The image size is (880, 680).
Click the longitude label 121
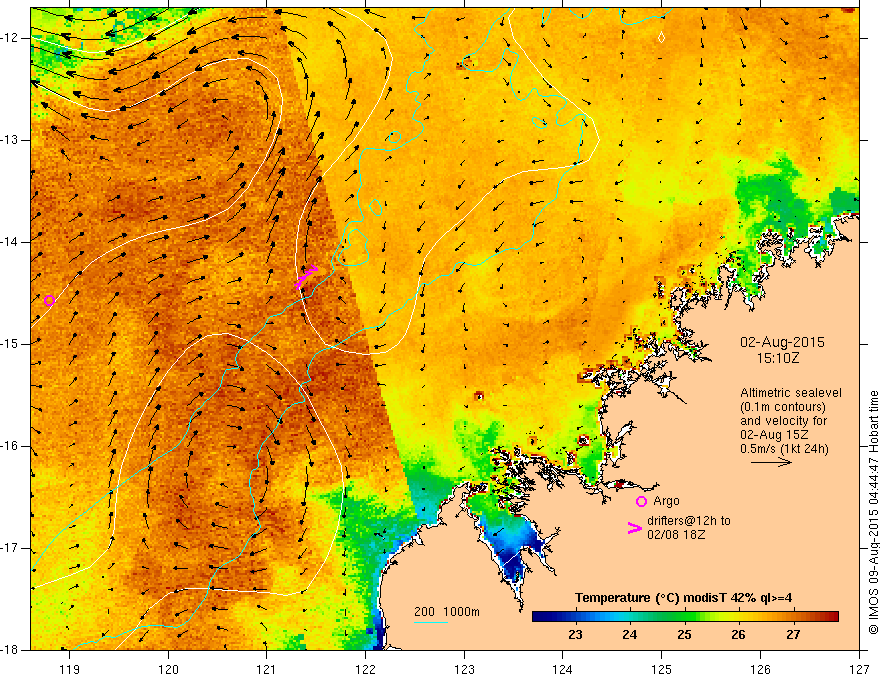click(x=267, y=669)
